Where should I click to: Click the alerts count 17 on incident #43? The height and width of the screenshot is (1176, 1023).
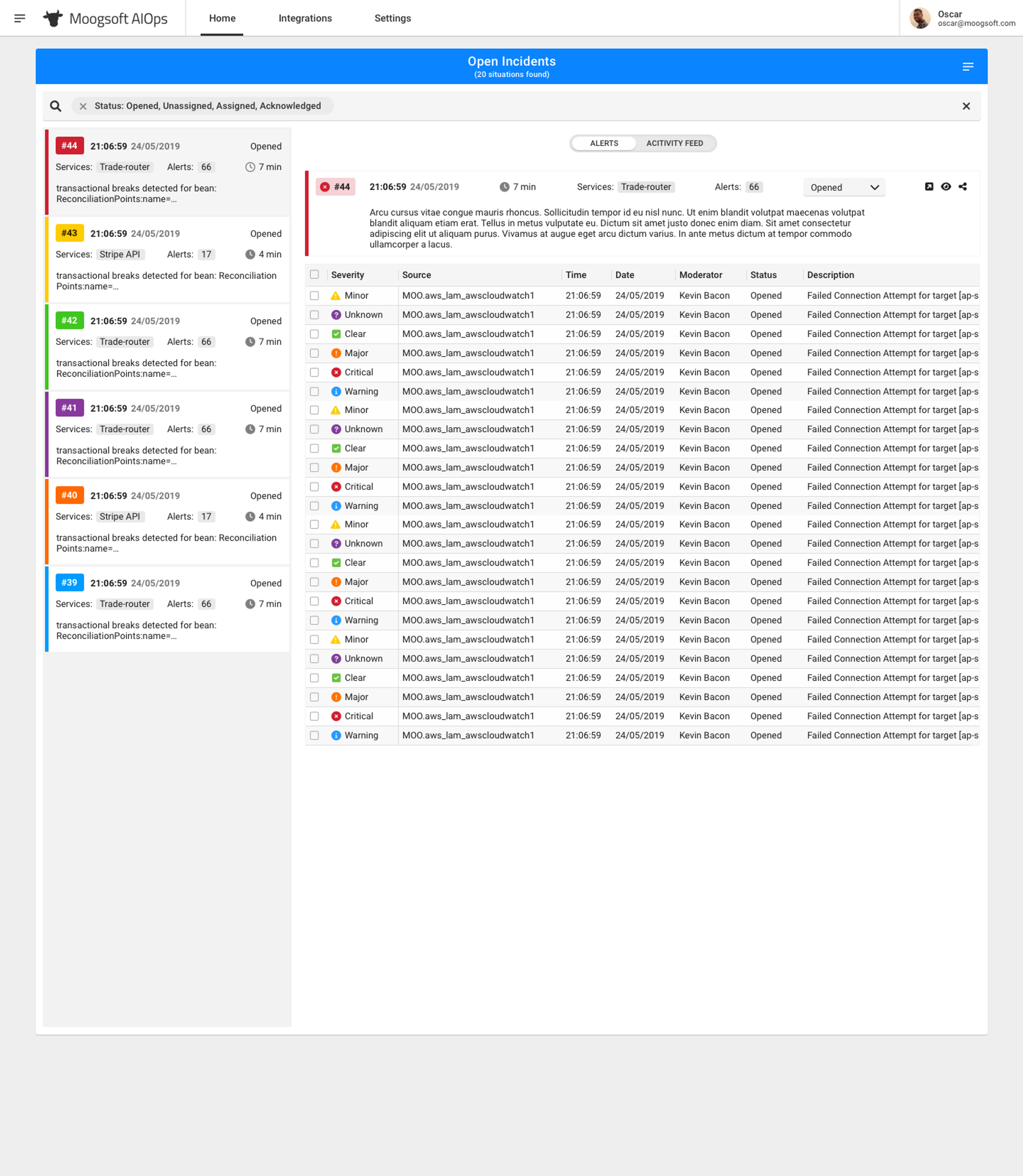tap(206, 255)
